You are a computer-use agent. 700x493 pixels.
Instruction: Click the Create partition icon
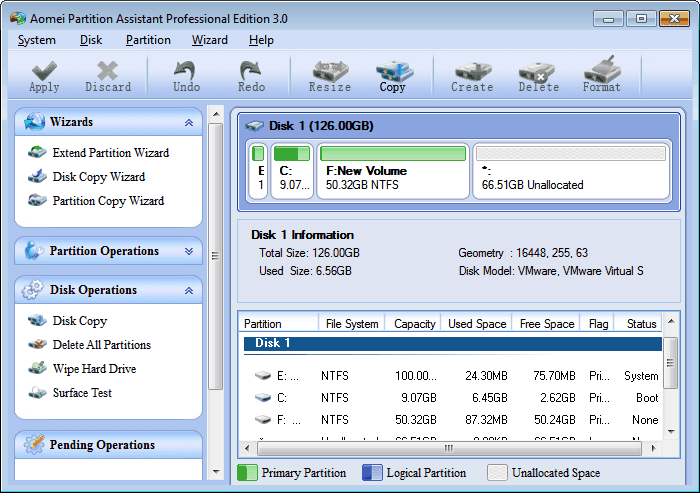coord(472,71)
